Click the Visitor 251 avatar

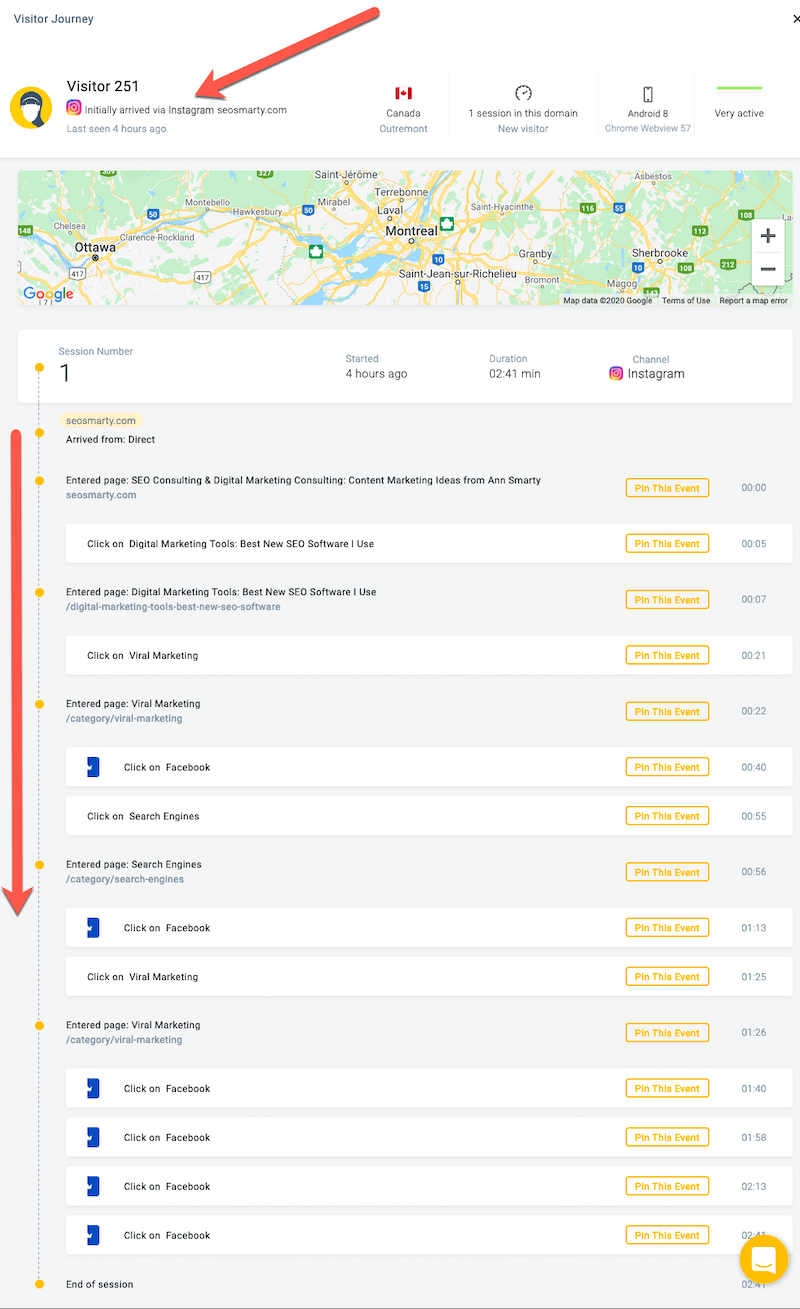pyautogui.click(x=31, y=107)
